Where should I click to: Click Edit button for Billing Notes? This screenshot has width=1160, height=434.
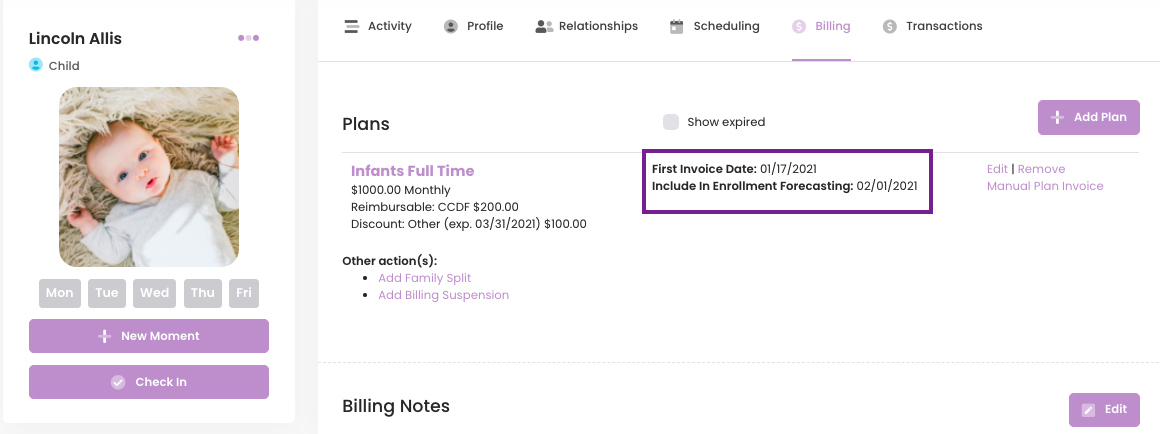(1105, 410)
